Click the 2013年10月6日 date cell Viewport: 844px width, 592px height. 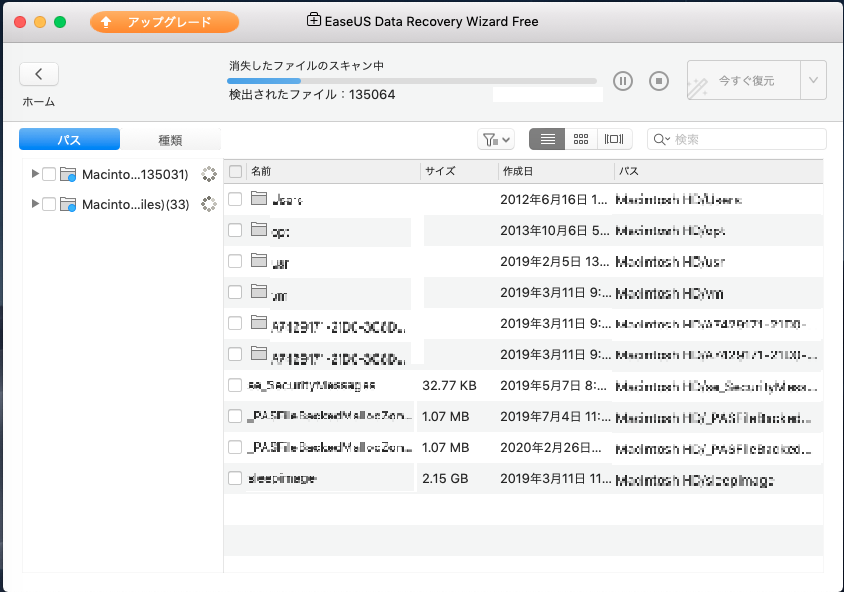554,231
